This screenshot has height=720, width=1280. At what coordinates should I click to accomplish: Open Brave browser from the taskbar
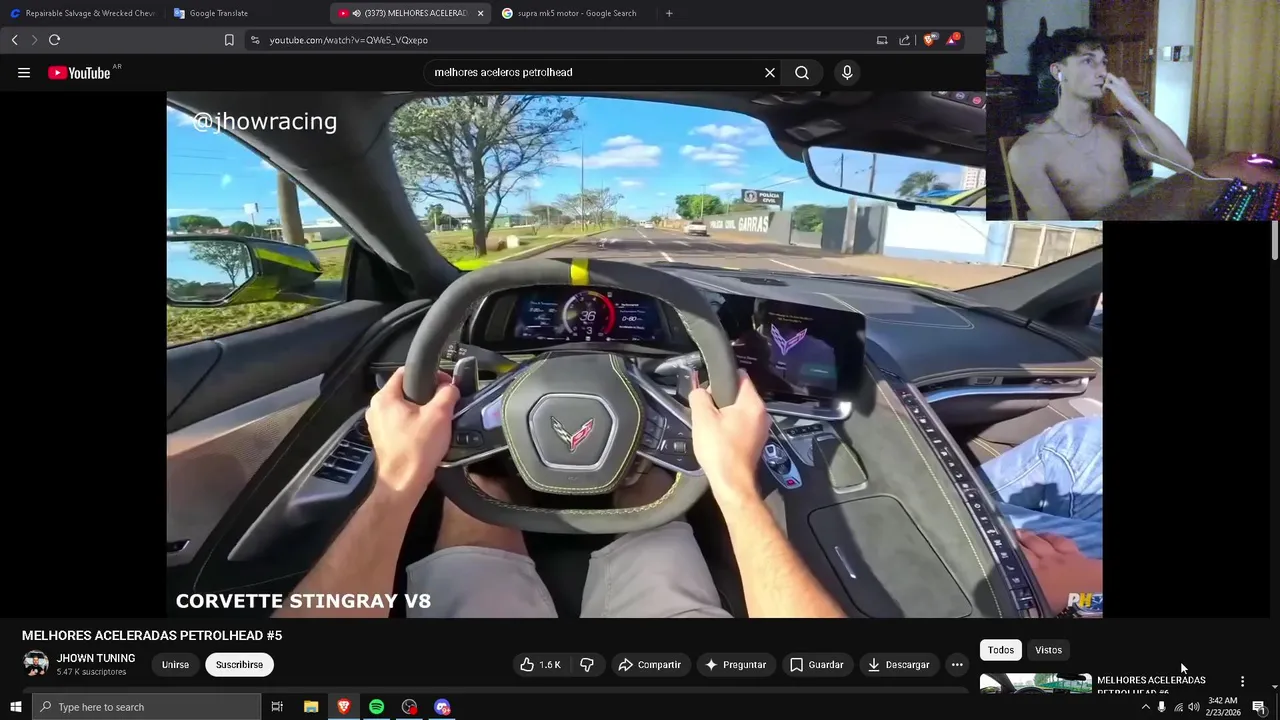click(344, 707)
